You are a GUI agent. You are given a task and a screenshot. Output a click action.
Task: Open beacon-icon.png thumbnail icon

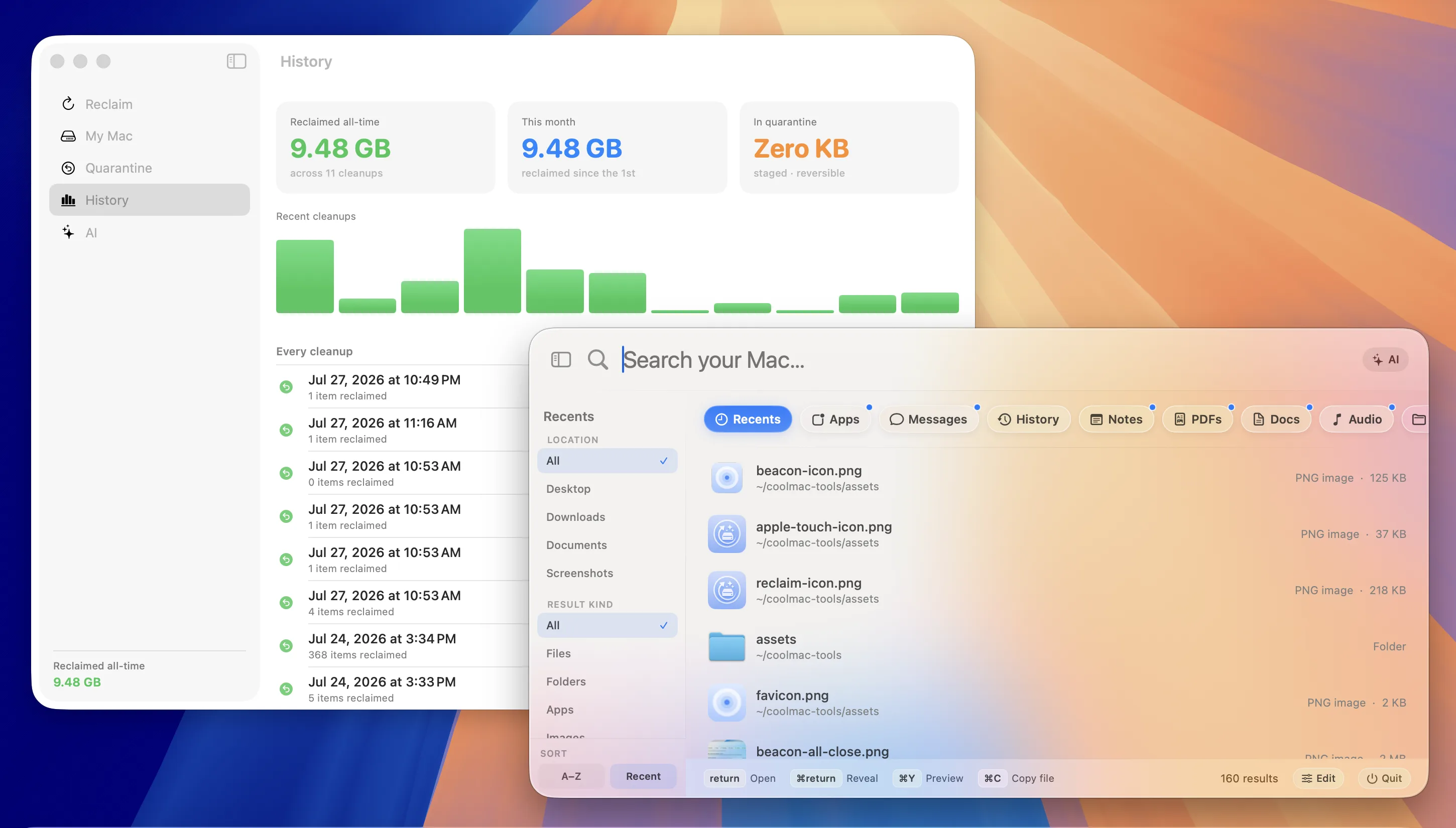726,478
